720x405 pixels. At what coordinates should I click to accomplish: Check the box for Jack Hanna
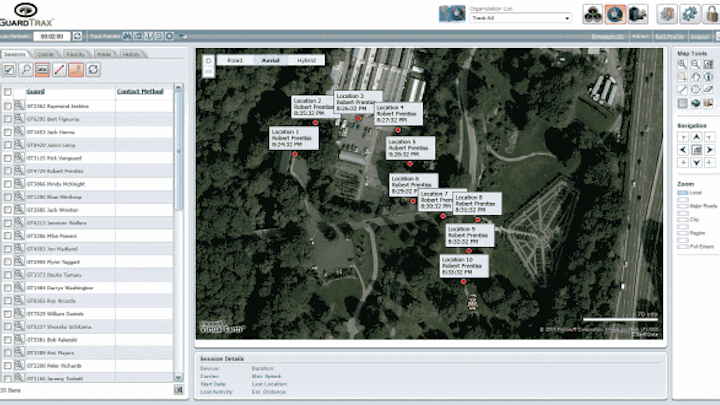pos(7,132)
